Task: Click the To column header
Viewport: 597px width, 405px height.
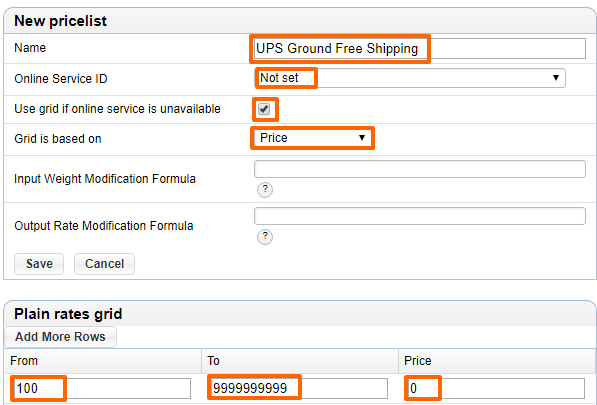Action: click(213, 360)
